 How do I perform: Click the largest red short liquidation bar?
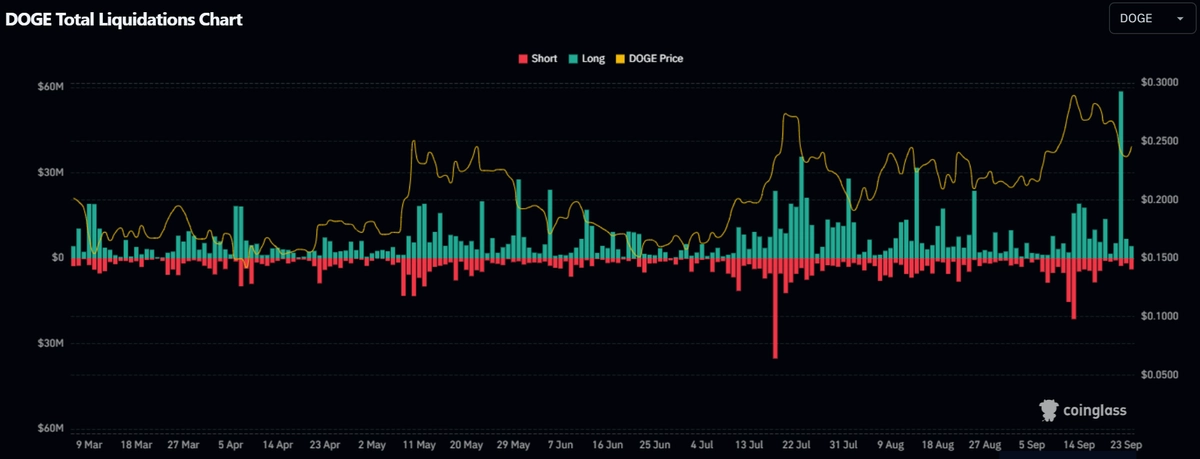[x=775, y=308]
